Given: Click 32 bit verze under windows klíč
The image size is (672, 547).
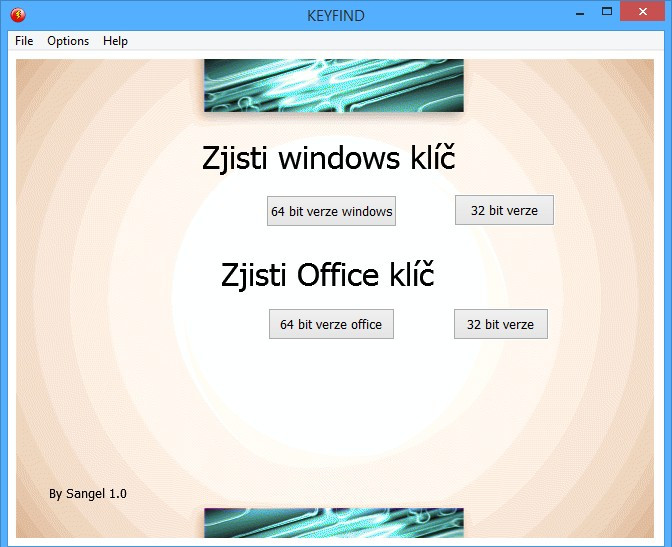Looking at the screenshot, I should point(504,210).
